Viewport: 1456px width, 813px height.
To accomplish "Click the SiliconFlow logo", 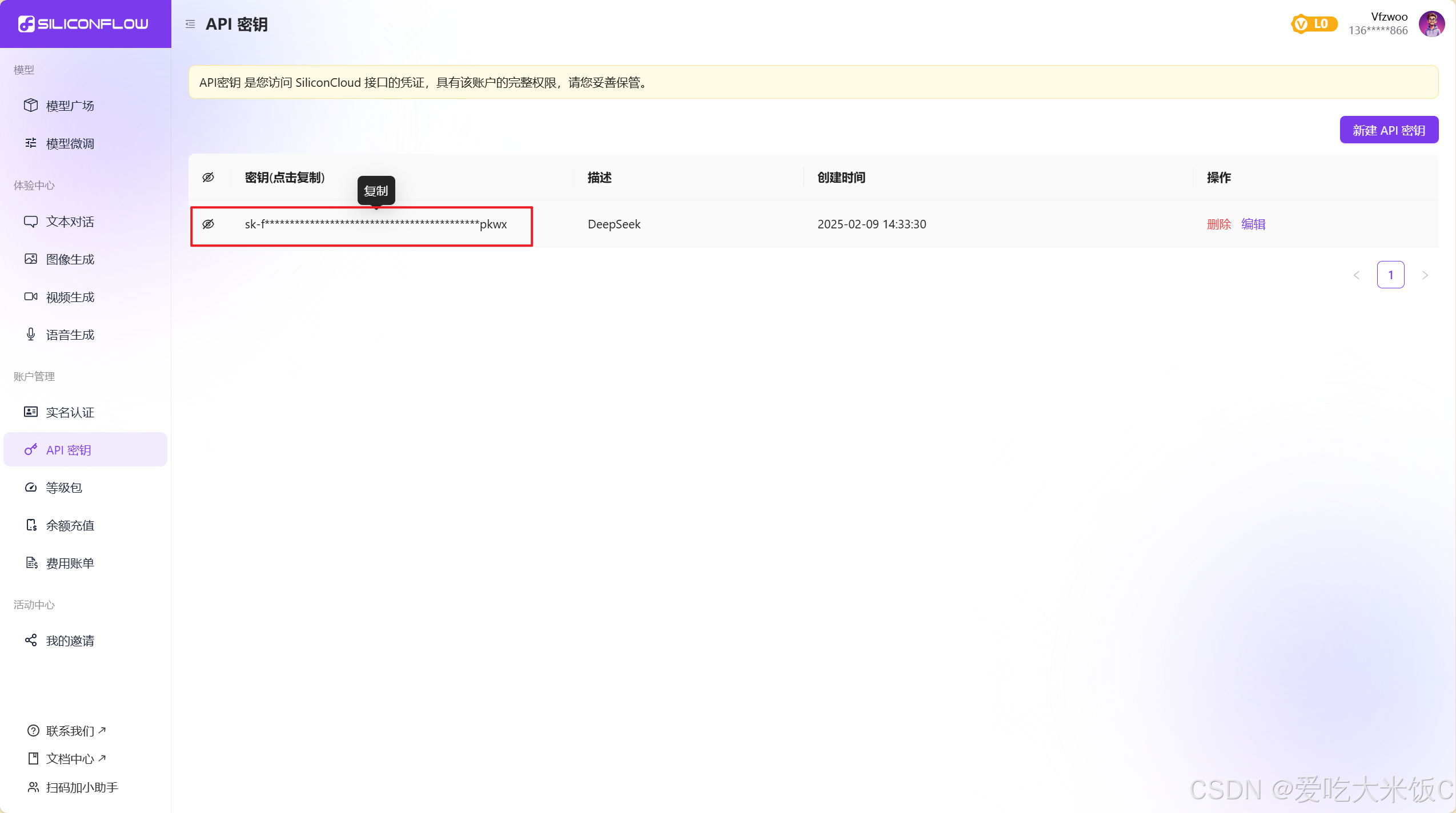I will pyautogui.click(x=83, y=24).
